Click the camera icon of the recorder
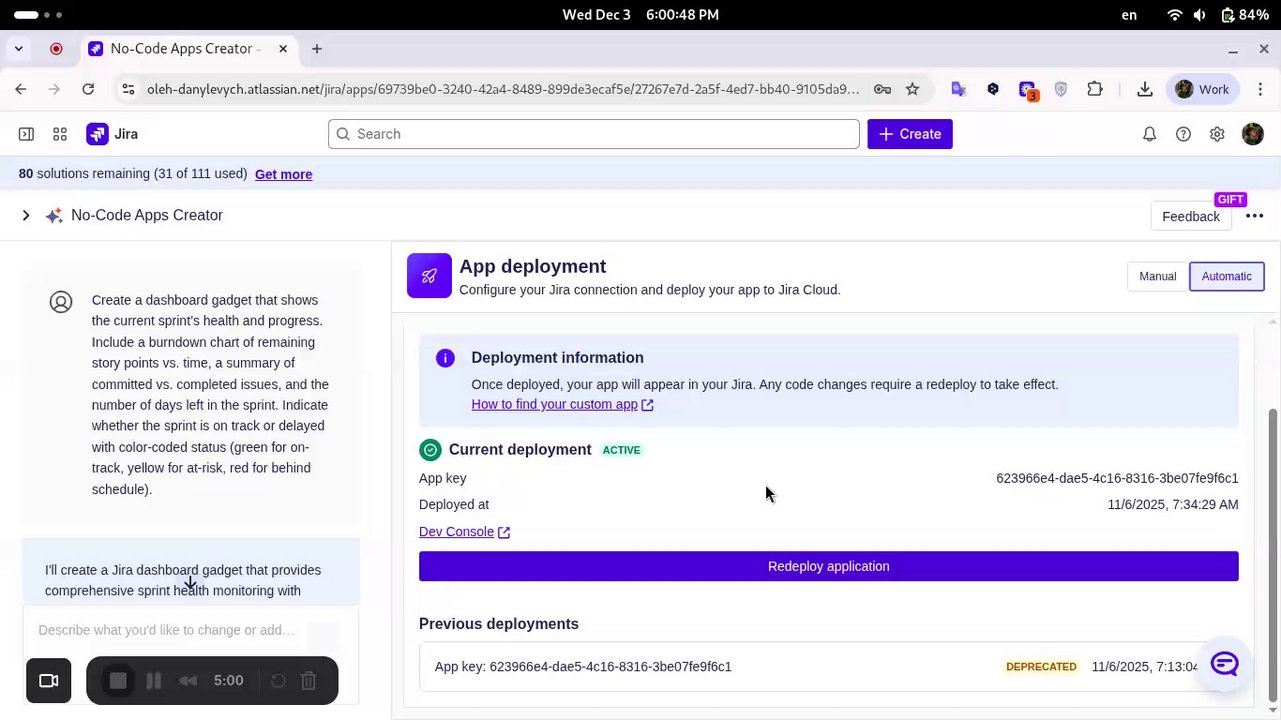Image resolution: width=1281 pixels, height=720 pixels. [x=48, y=681]
